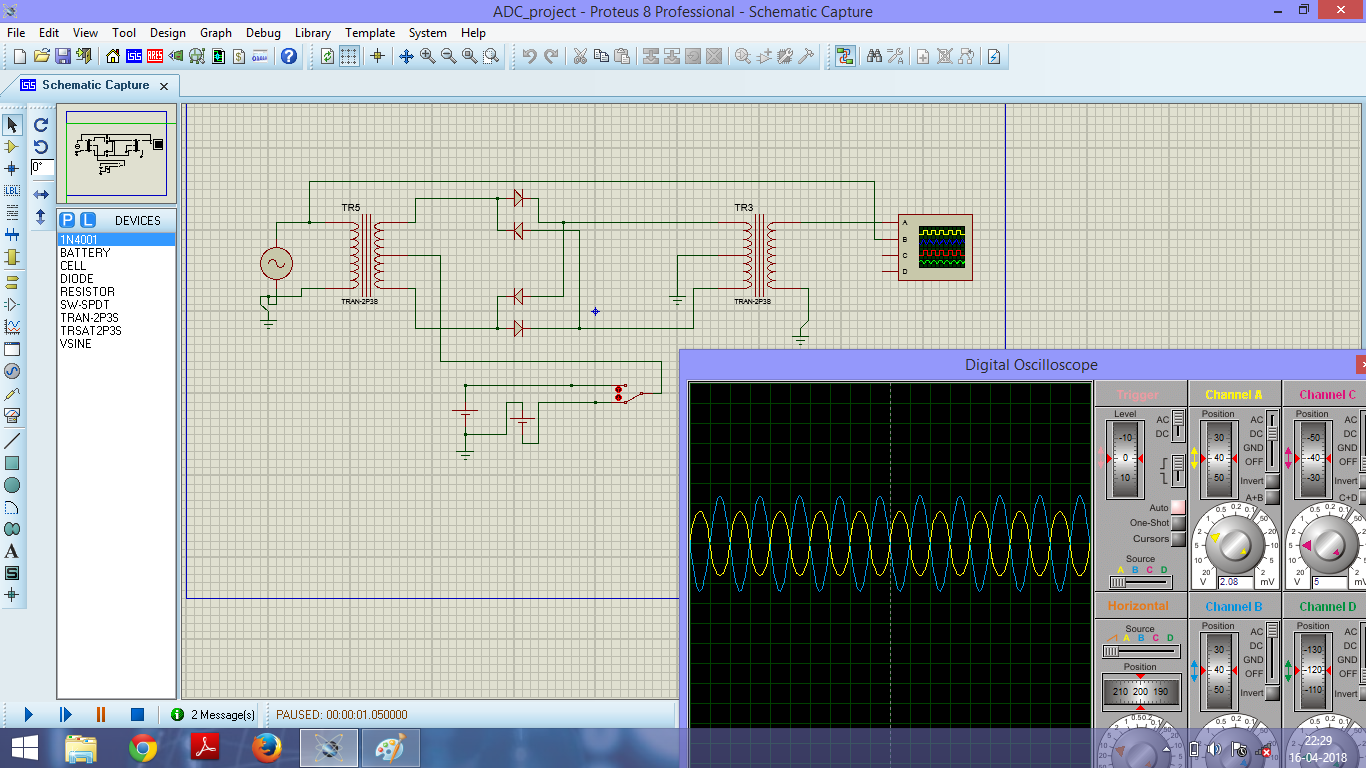Click the Cut scissors toolbar icon

[x=579, y=56]
